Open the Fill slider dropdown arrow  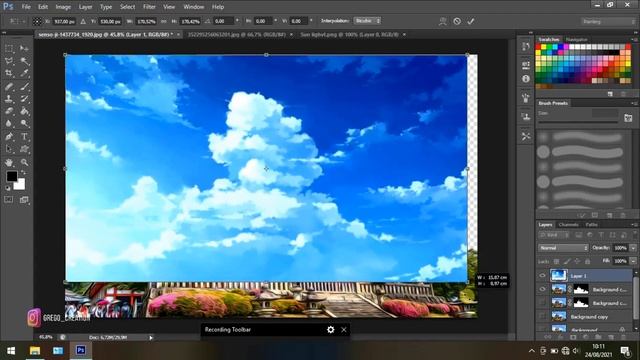point(633,261)
